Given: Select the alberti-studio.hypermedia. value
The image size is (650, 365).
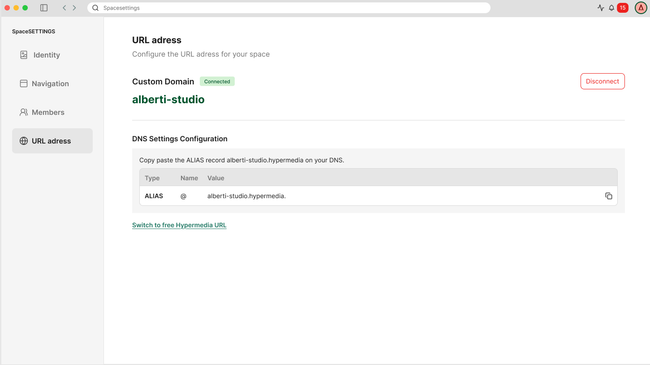Looking at the screenshot, I should coord(247,196).
